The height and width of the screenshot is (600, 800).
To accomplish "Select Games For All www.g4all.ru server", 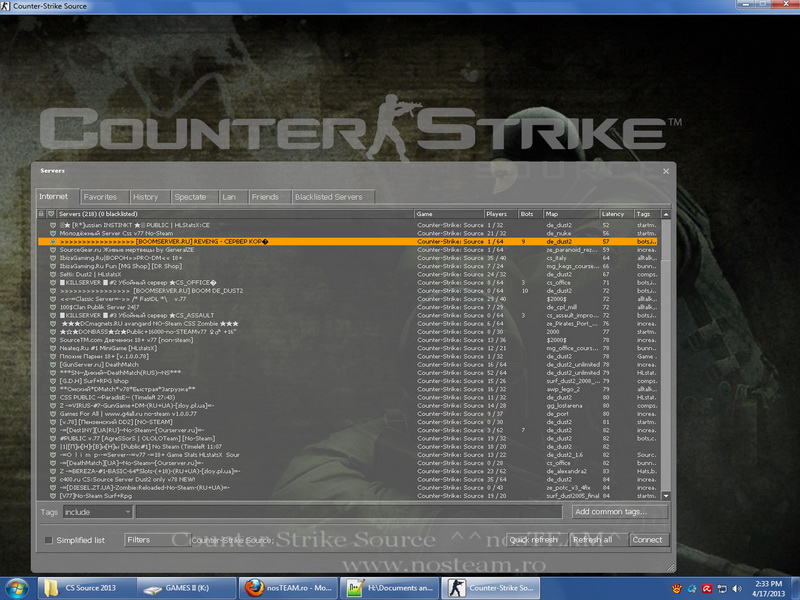I will click(x=348, y=414).
